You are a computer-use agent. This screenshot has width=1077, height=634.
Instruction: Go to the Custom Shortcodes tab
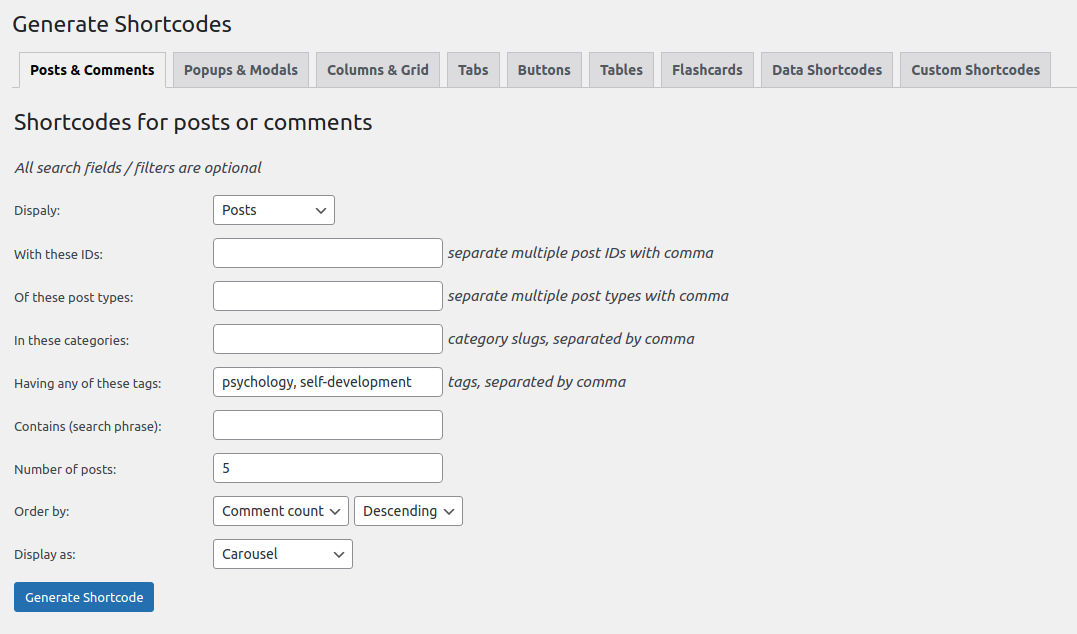point(975,70)
